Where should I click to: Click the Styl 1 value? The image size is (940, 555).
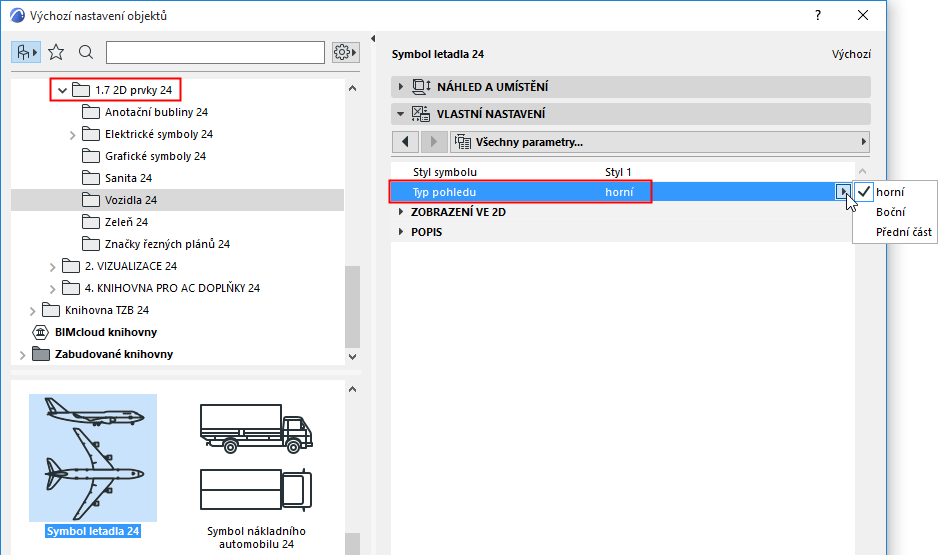pyautogui.click(x=618, y=172)
